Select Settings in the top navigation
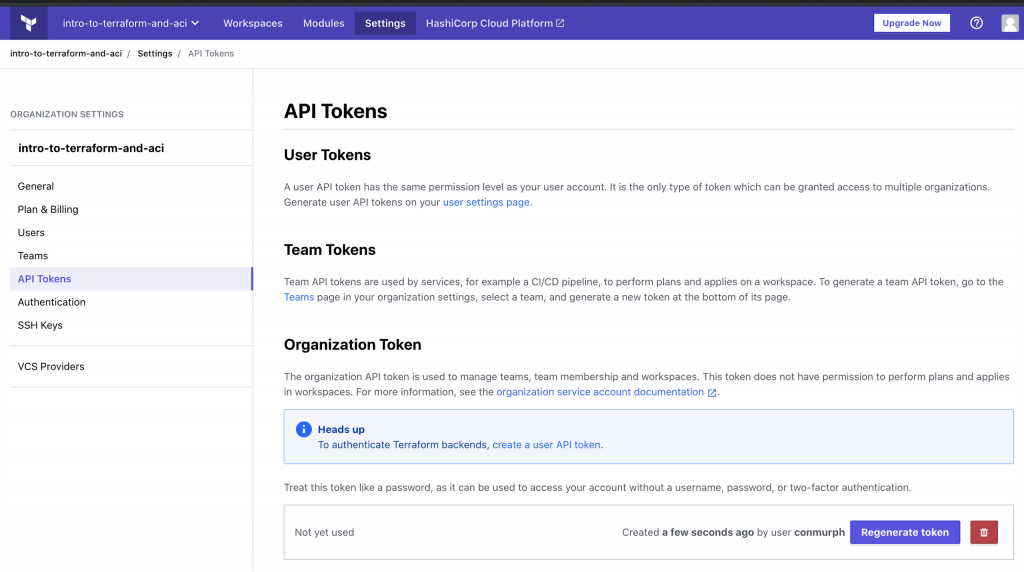Viewport: 1024px width, 572px height. click(385, 23)
